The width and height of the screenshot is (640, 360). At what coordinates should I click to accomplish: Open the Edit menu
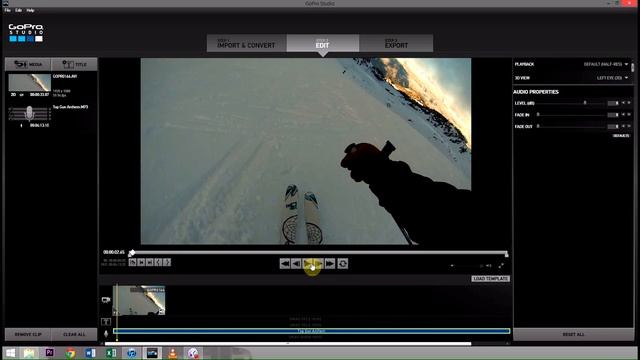18,10
